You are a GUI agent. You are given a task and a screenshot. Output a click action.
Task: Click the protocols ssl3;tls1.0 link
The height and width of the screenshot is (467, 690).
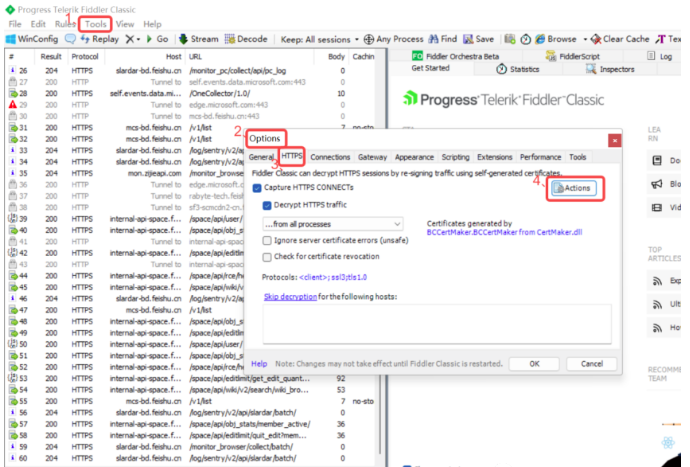(x=333, y=277)
